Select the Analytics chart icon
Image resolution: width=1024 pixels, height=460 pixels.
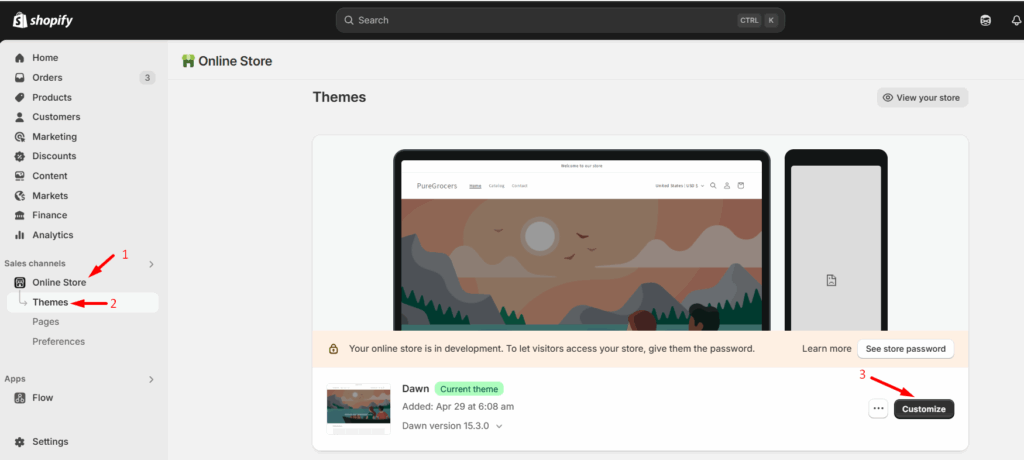(x=19, y=235)
